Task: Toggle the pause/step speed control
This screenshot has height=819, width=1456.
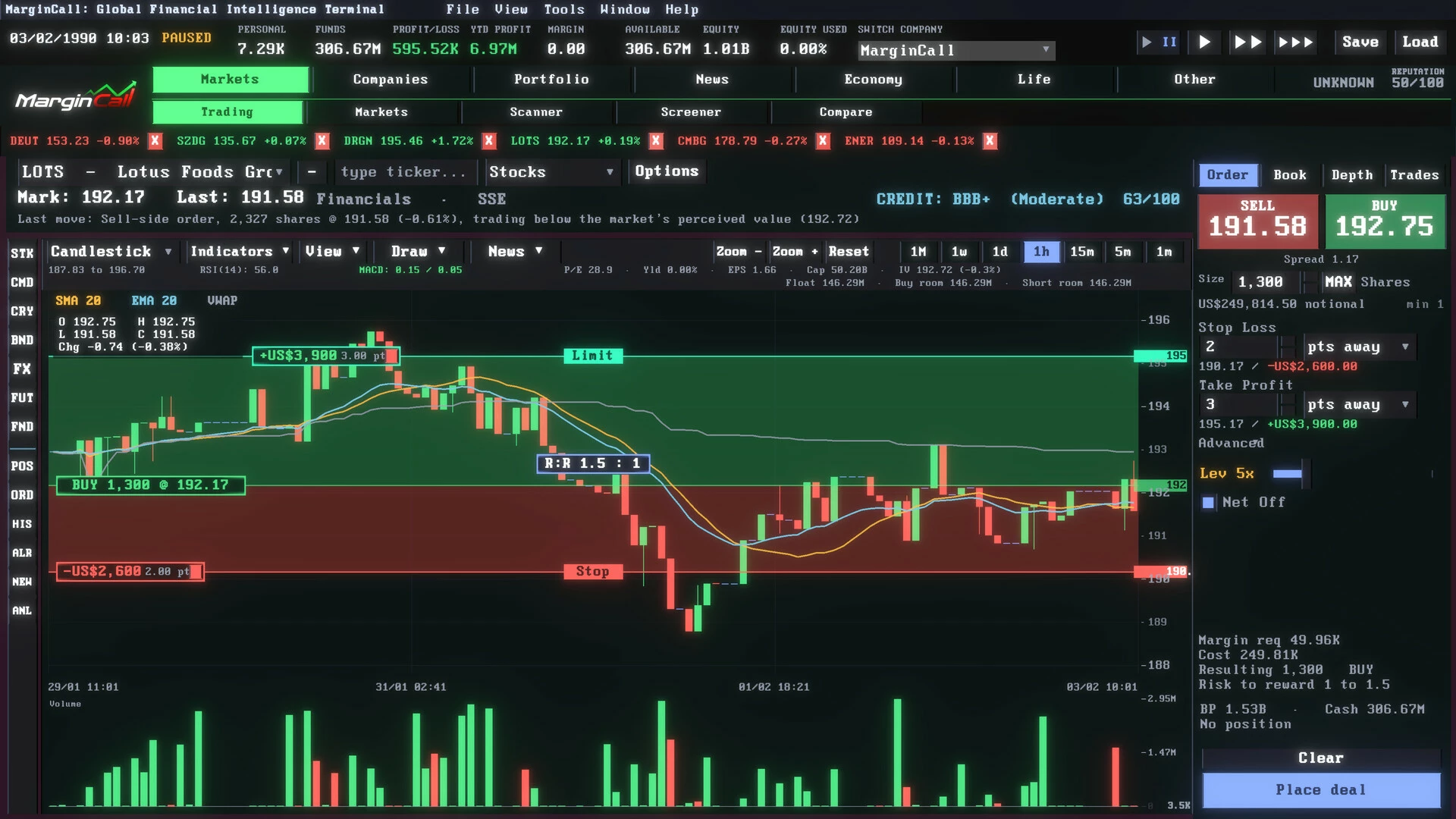Action: 1159,42
